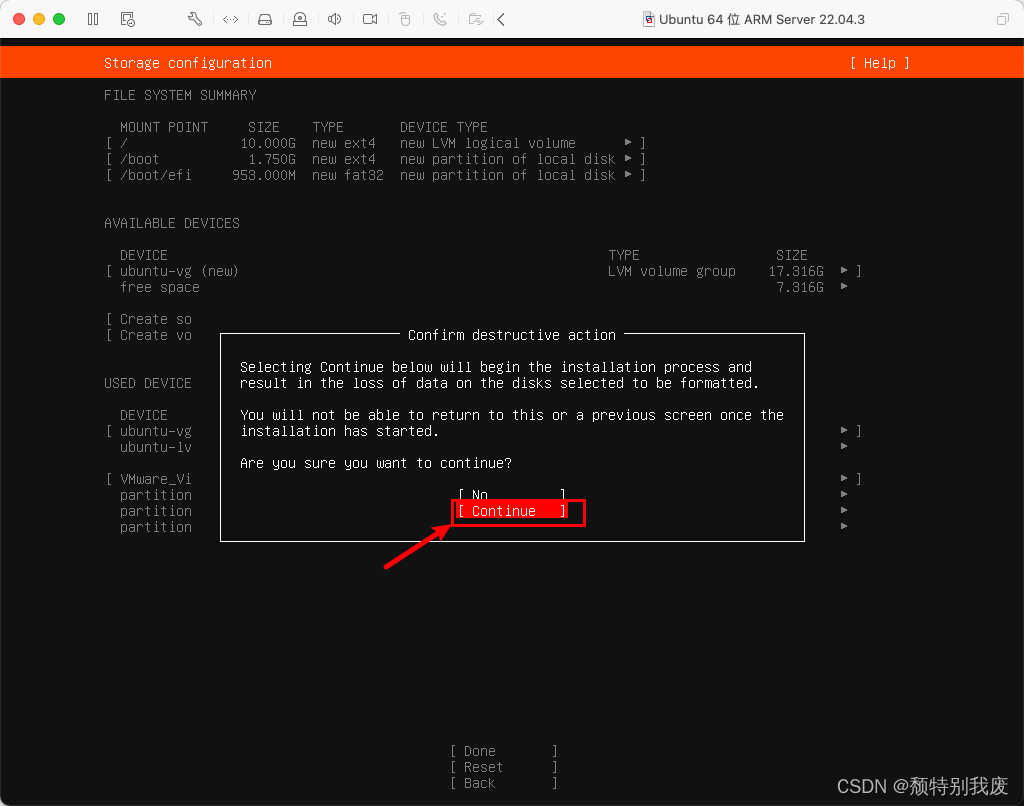The image size is (1024, 806).
Task: Click the 10.000G size value
Action: point(268,143)
